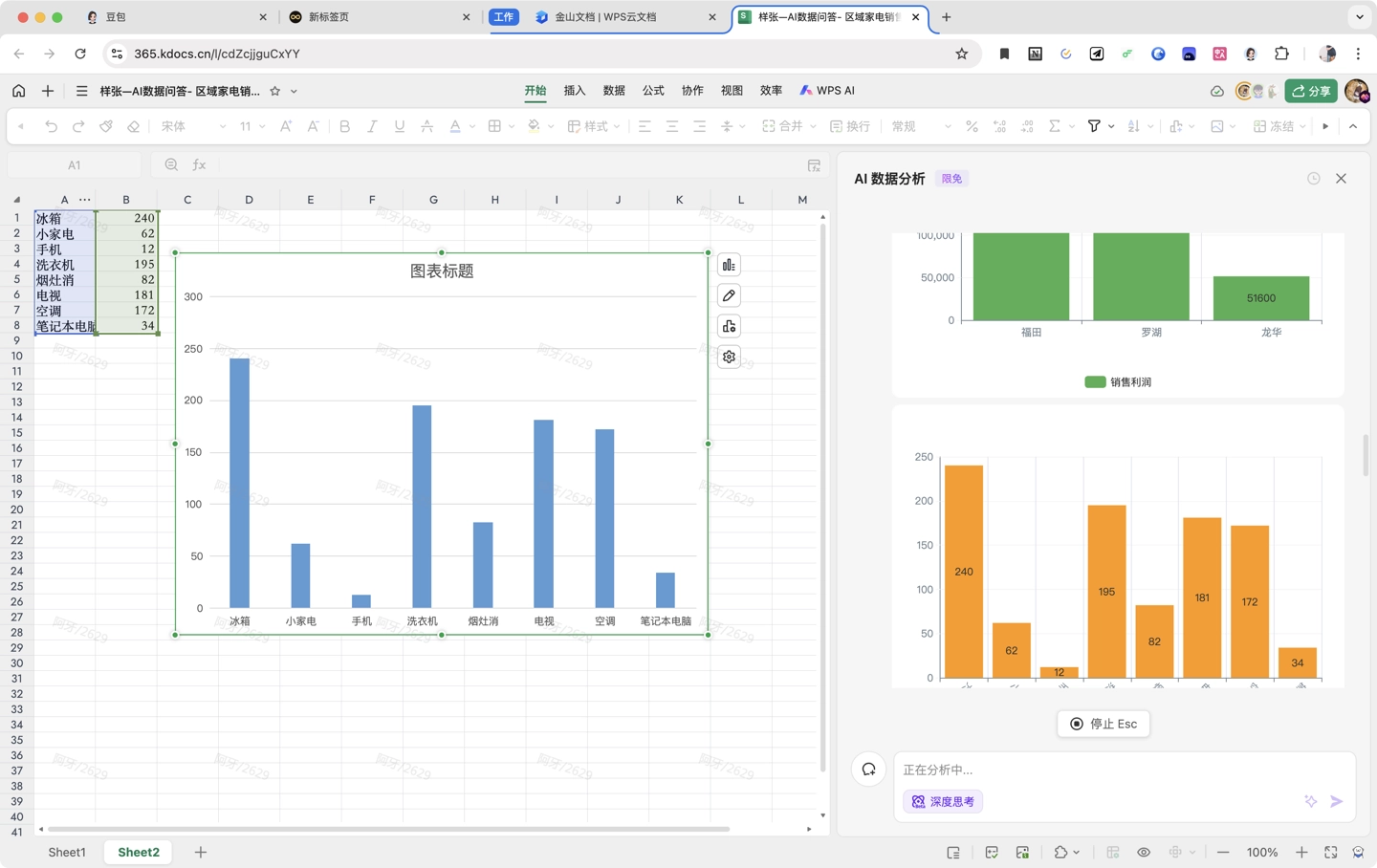Click zoom in plus on zoom control

coord(1301,852)
